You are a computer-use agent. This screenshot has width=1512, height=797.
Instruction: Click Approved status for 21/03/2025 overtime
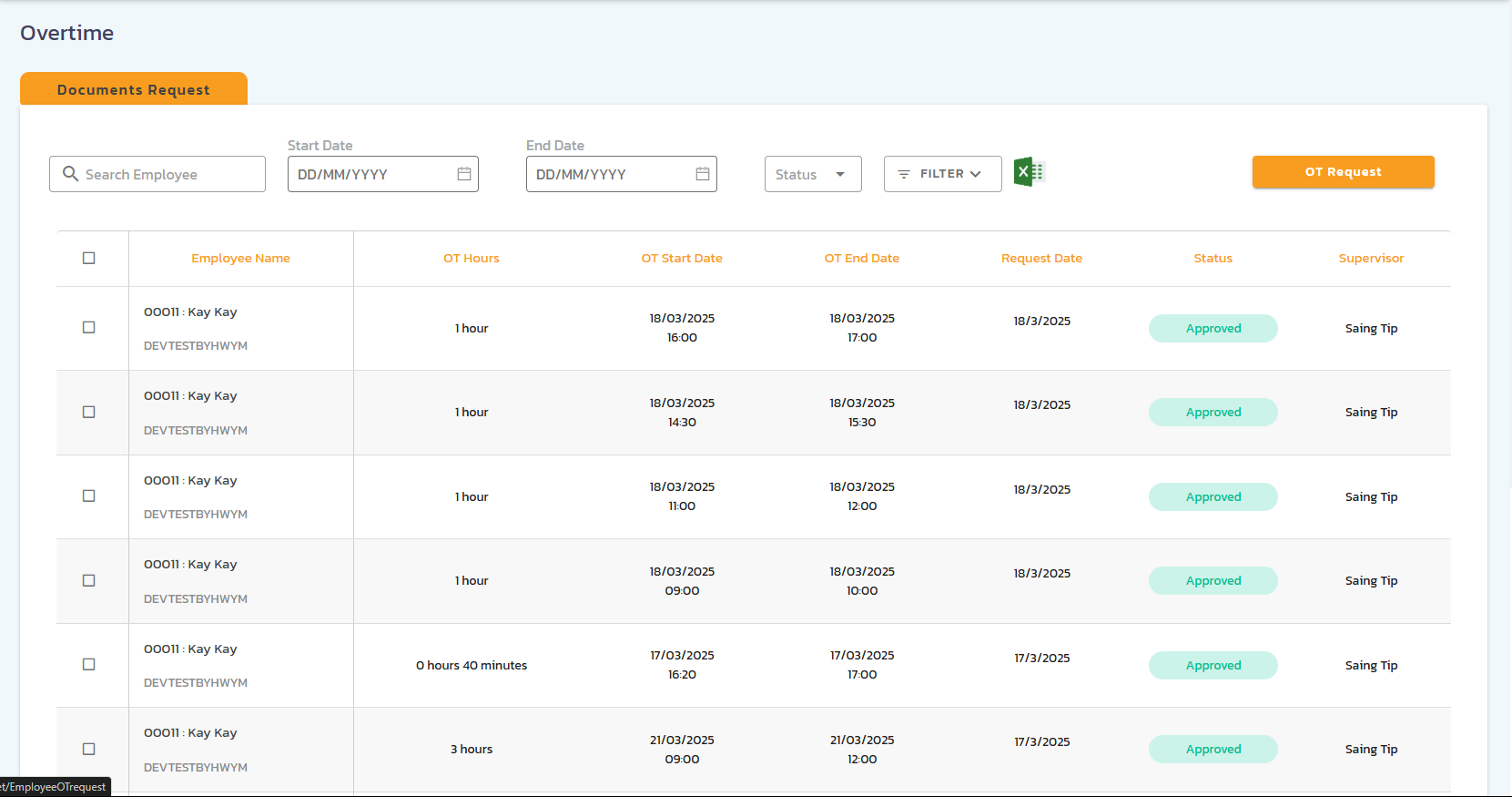tap(1213, 750)
